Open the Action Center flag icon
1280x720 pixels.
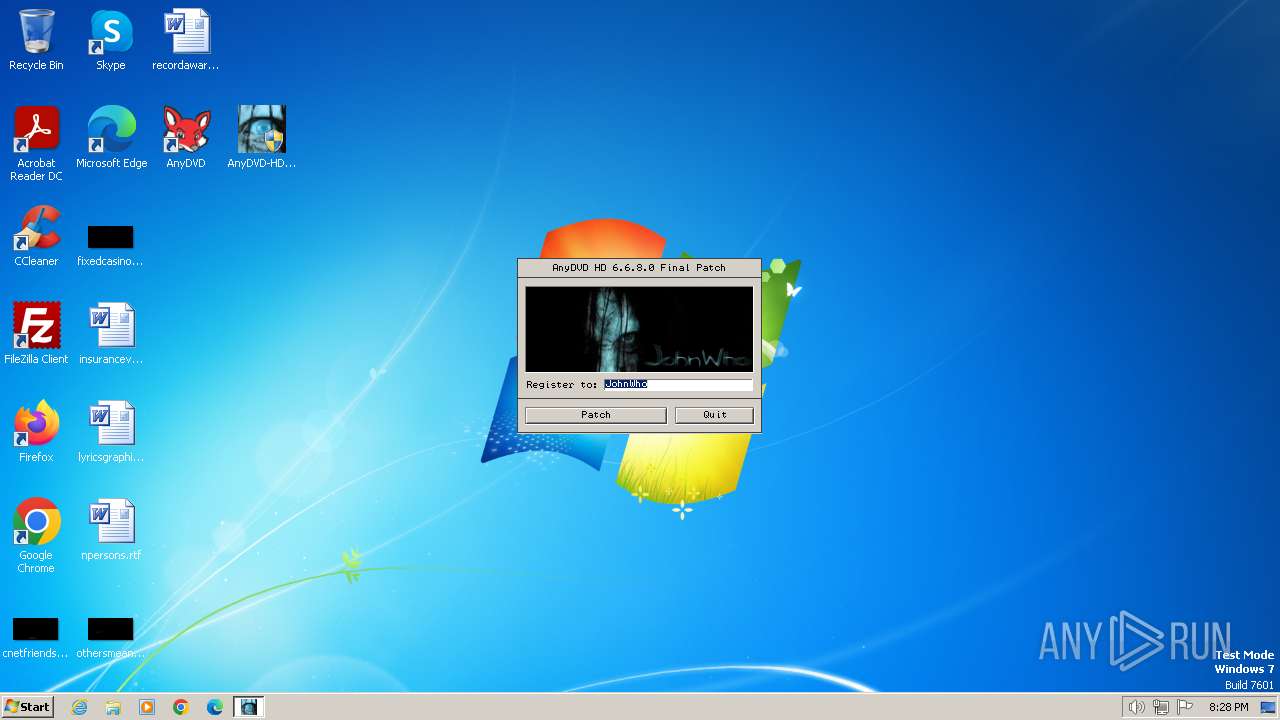click(1186, 707)
